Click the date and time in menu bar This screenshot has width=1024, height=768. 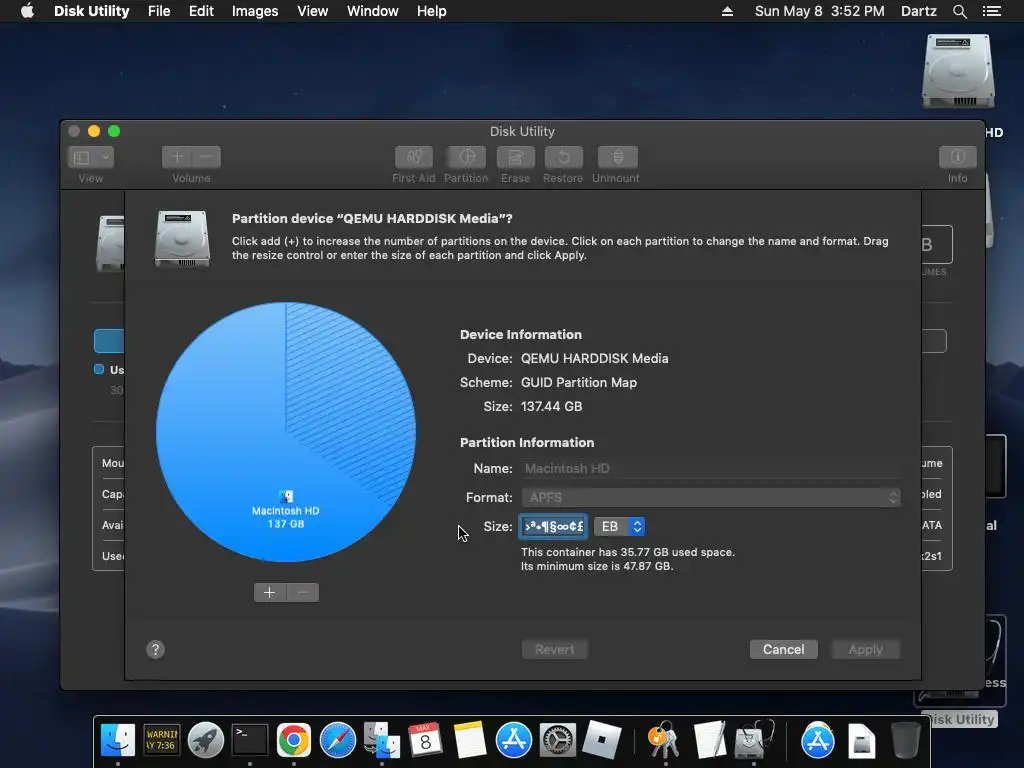coord(820,11)
